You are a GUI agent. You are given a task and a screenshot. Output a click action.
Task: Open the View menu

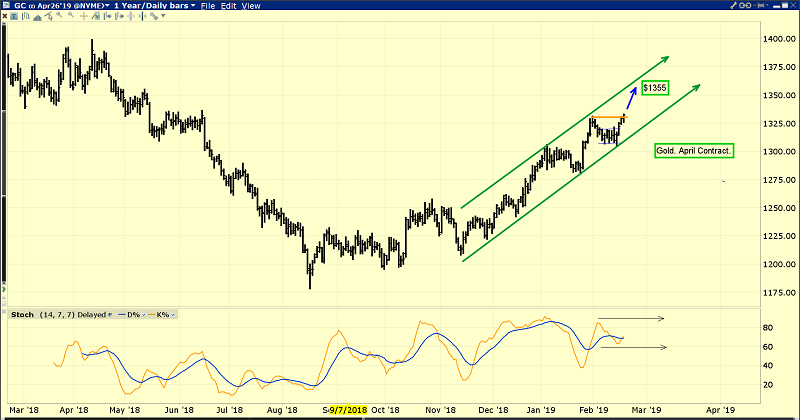251,6
